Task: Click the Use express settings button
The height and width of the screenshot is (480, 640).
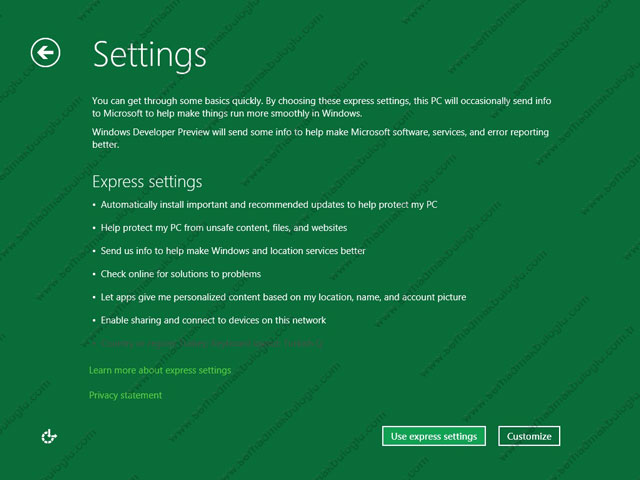Action: pyautogui.click(x=434, y=436)
